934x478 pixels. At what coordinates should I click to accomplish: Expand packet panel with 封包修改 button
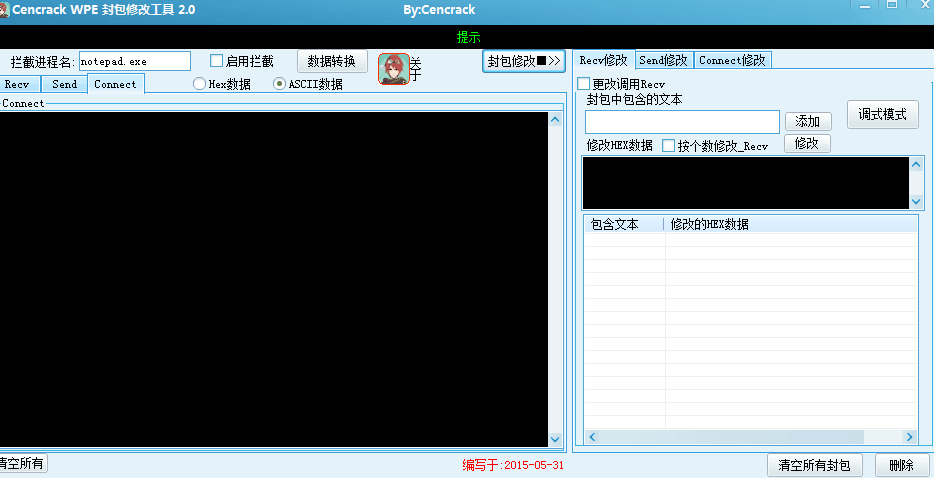coord(524,61)
